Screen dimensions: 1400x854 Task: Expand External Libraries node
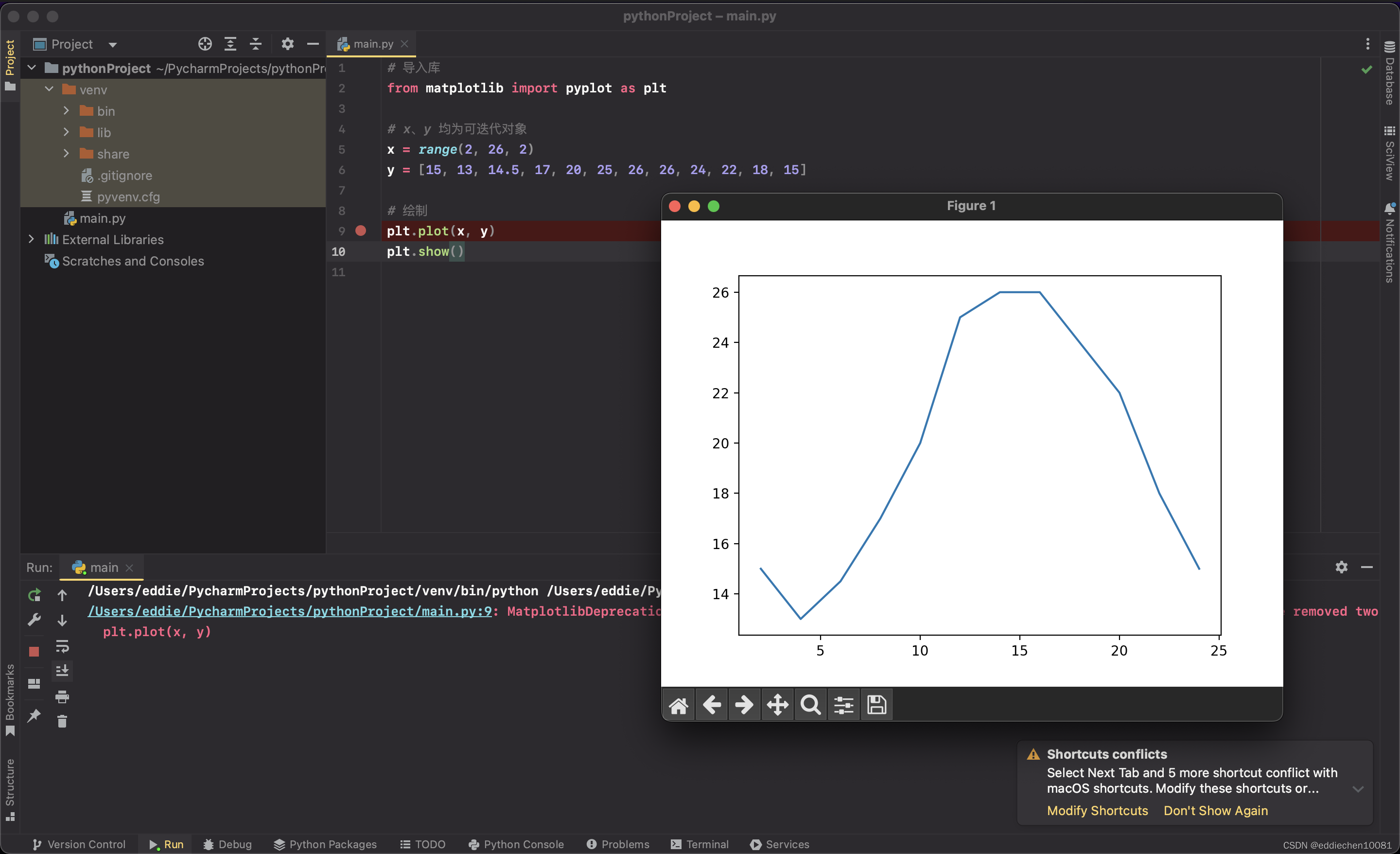(32, 239)
